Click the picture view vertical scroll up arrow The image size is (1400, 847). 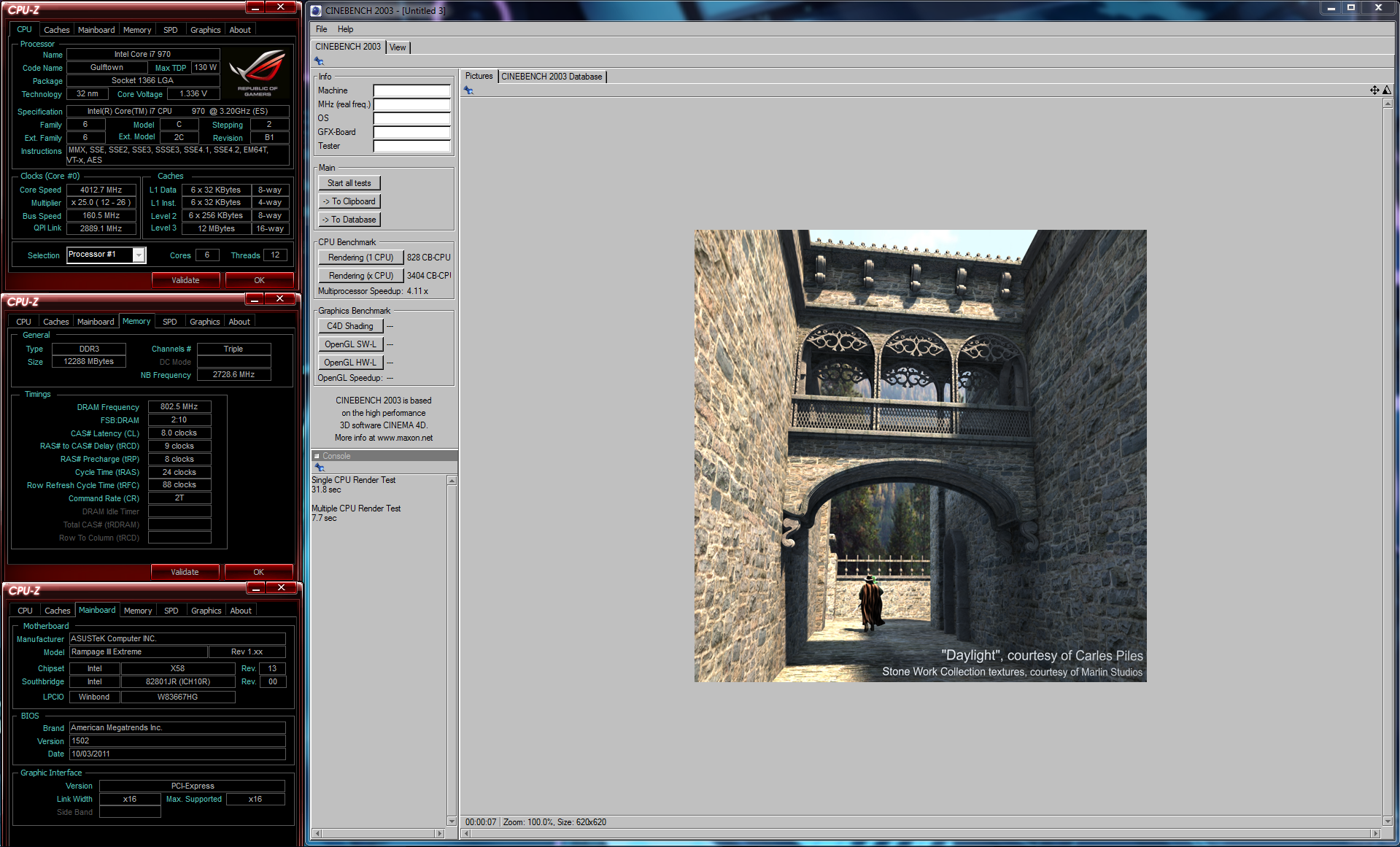click(1388, 104)
